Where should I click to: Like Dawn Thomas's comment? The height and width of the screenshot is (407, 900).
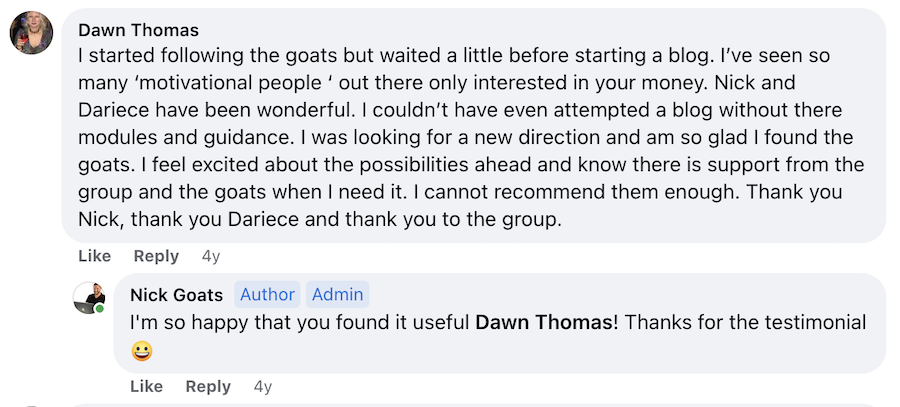click(95, 256)
